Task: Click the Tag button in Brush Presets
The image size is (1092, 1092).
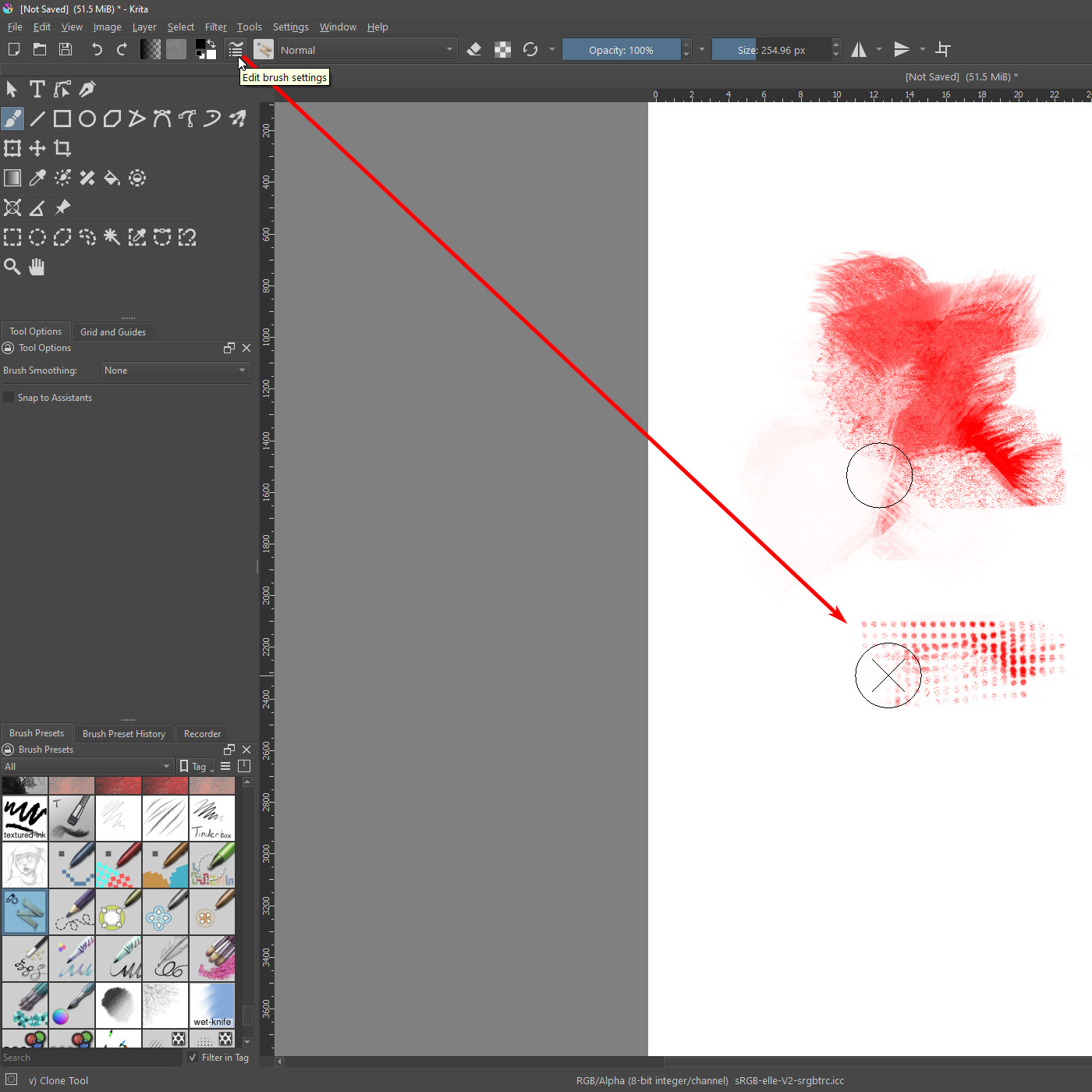Action: pyautogui.click(x=196, y=767)
